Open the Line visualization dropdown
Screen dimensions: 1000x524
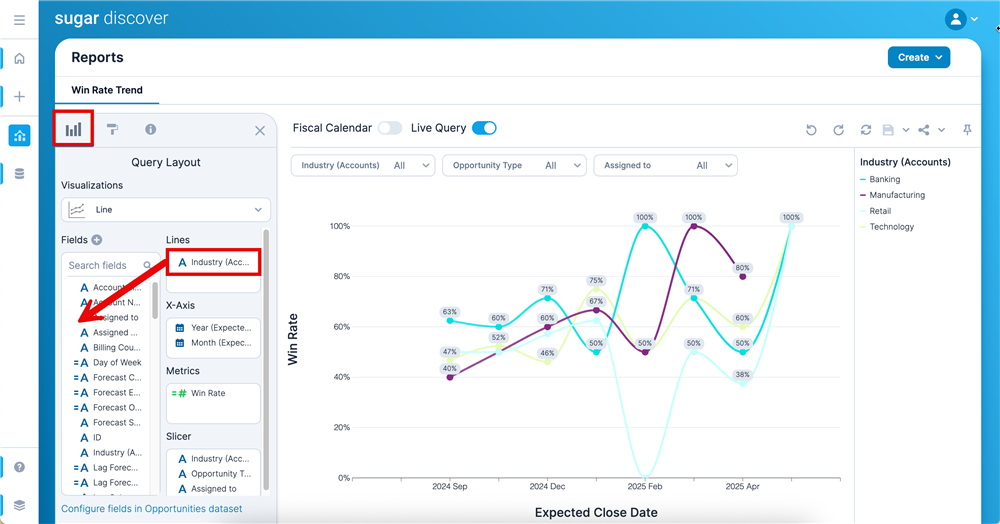[x=166, y=210]
